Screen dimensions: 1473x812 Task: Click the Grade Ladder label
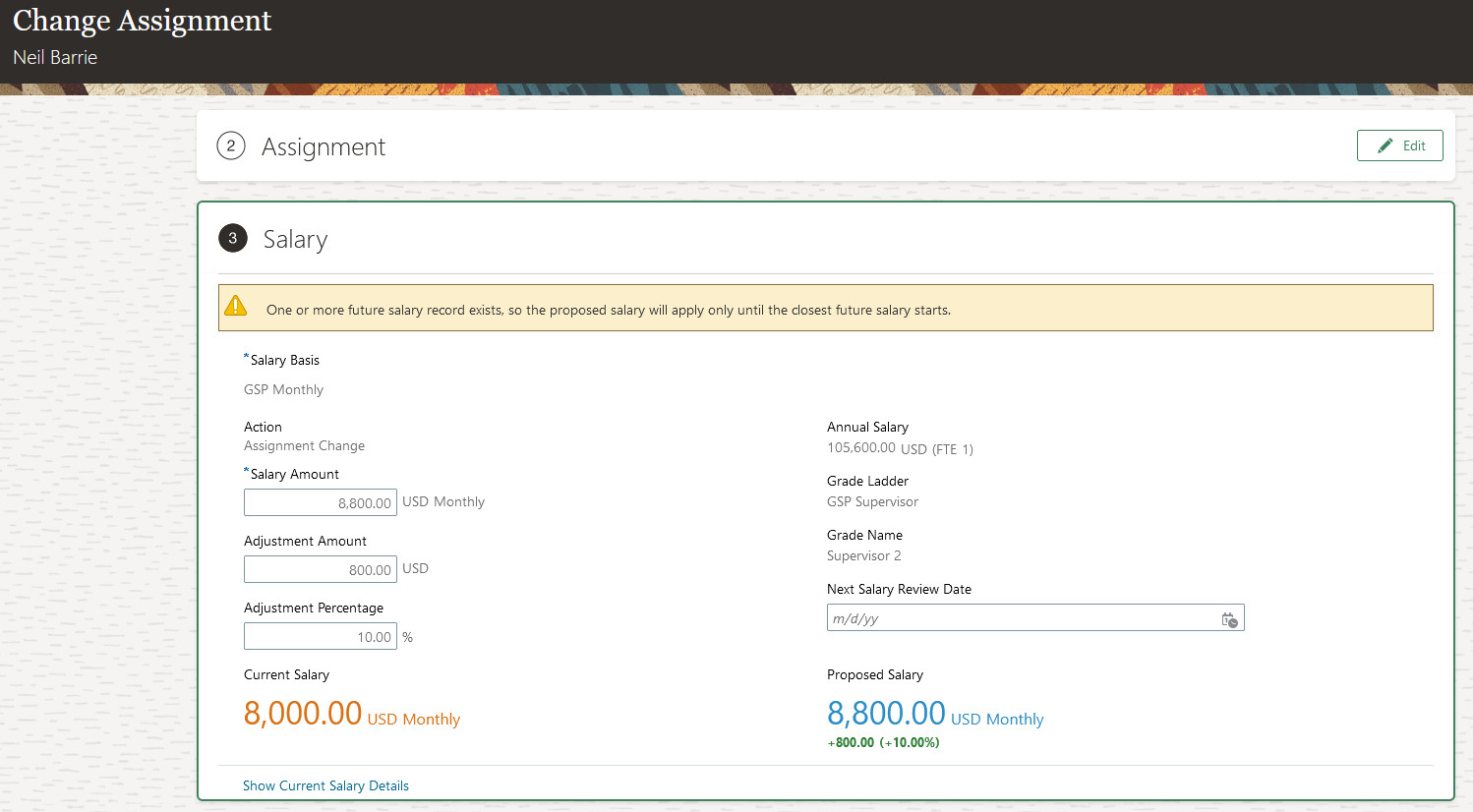(x=867, y=481)
